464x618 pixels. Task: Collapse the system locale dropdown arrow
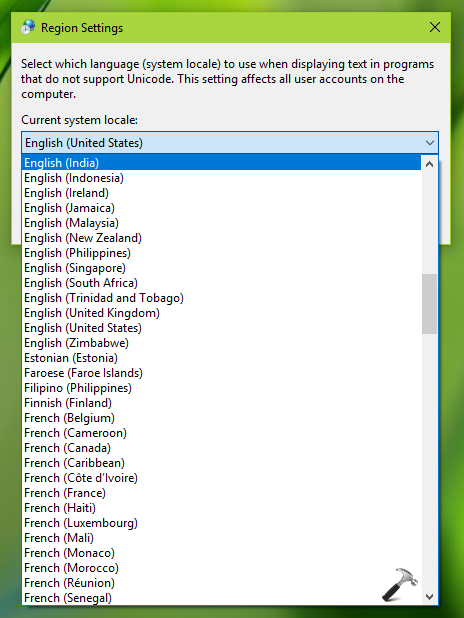coord(430,143)
